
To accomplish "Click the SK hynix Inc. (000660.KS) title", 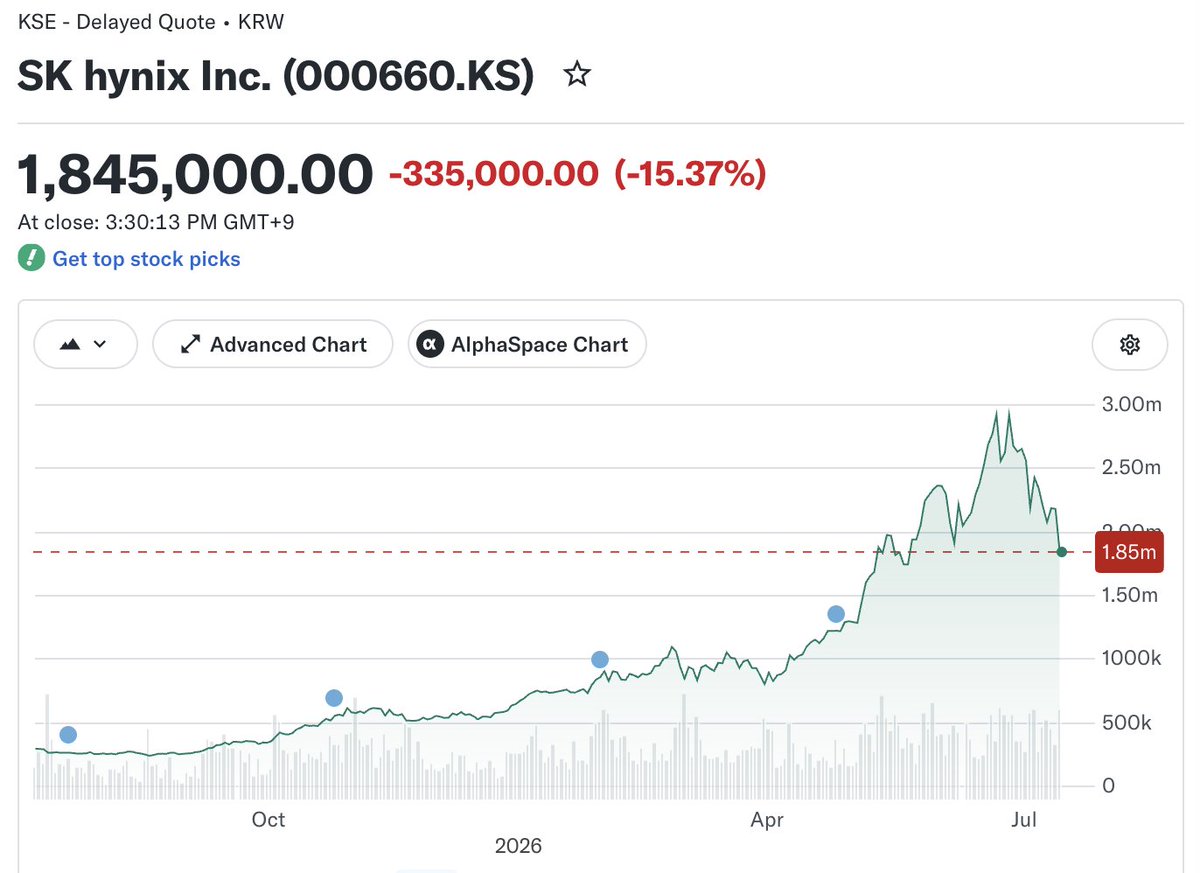I will (276, 76).
